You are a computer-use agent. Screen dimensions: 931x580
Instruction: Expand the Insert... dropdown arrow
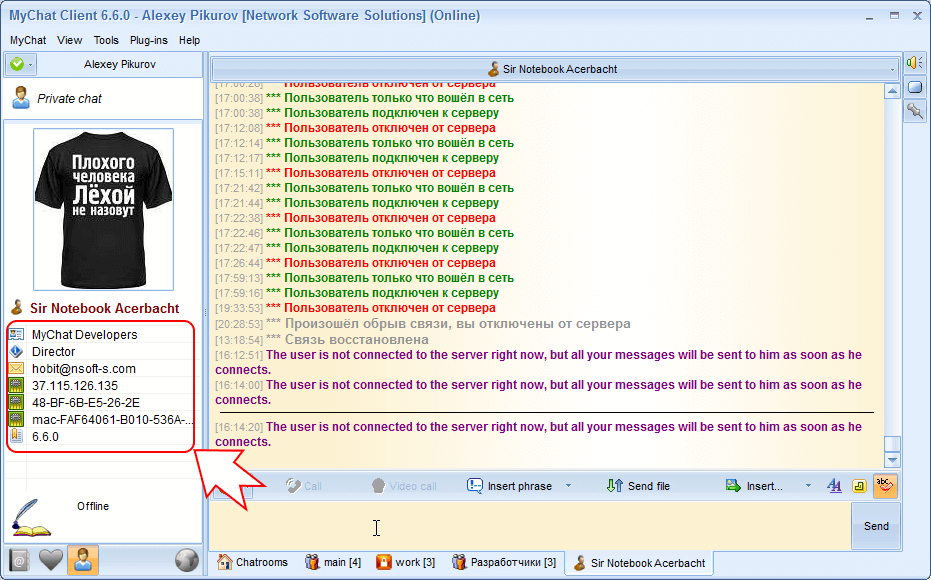(x=808, y=486)
